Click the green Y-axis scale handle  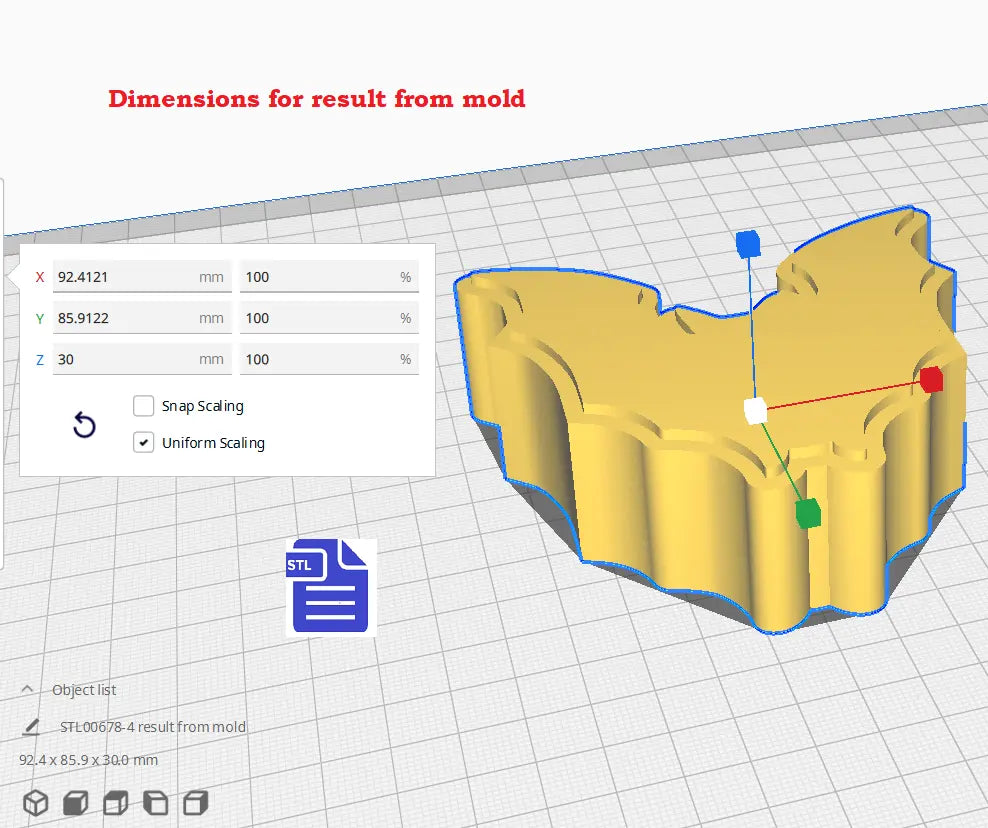tap(808, 513)
